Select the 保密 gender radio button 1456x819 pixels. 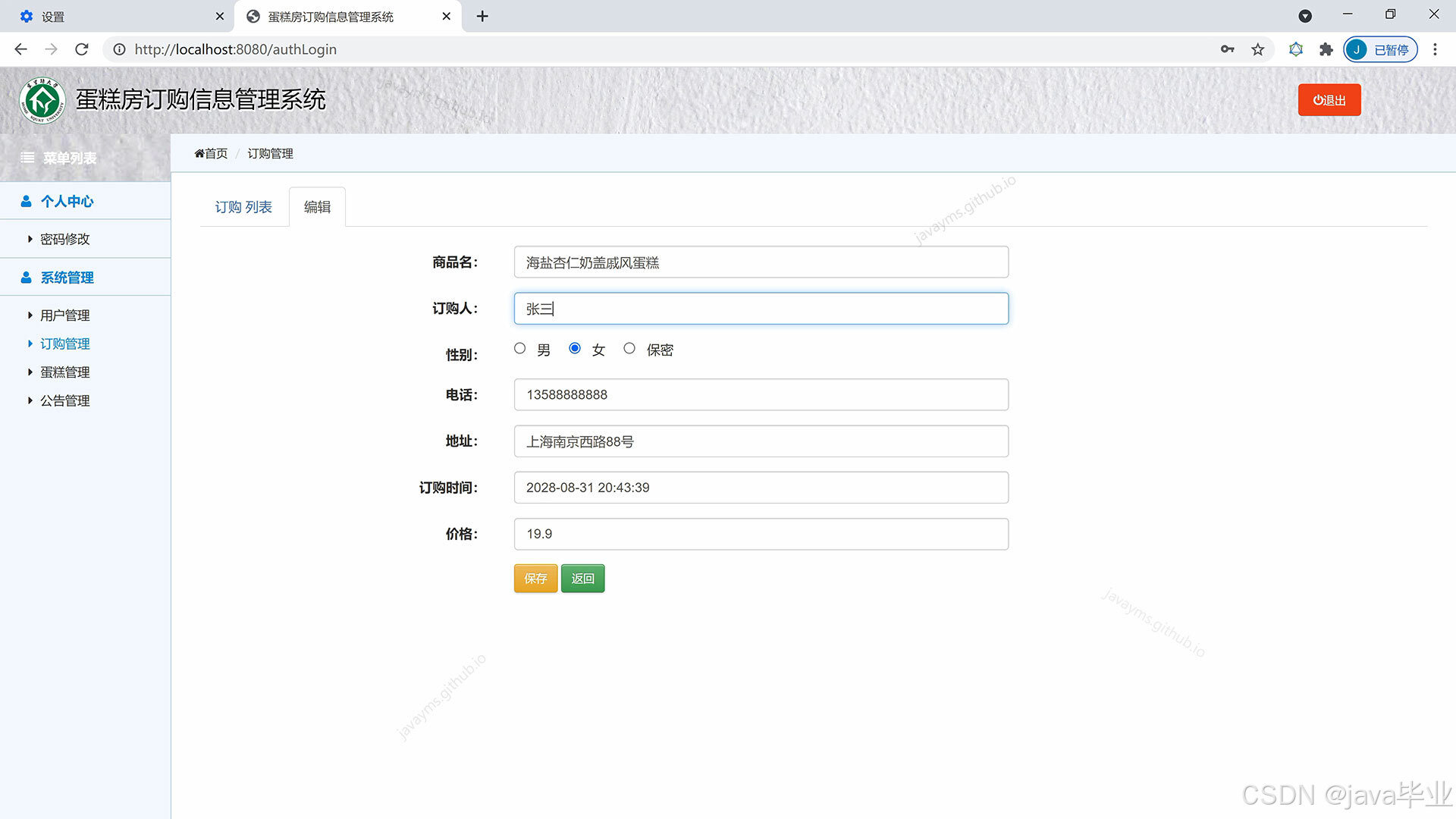pos(629,349)
